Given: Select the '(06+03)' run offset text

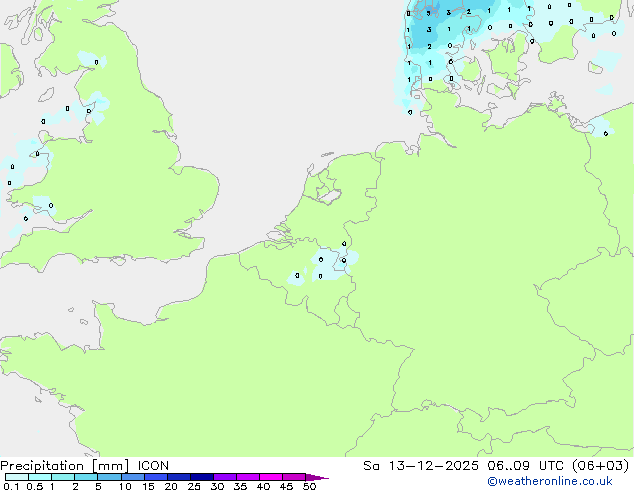Looking at the screenshot, I should pyautogui.click(x=600, y=466).
